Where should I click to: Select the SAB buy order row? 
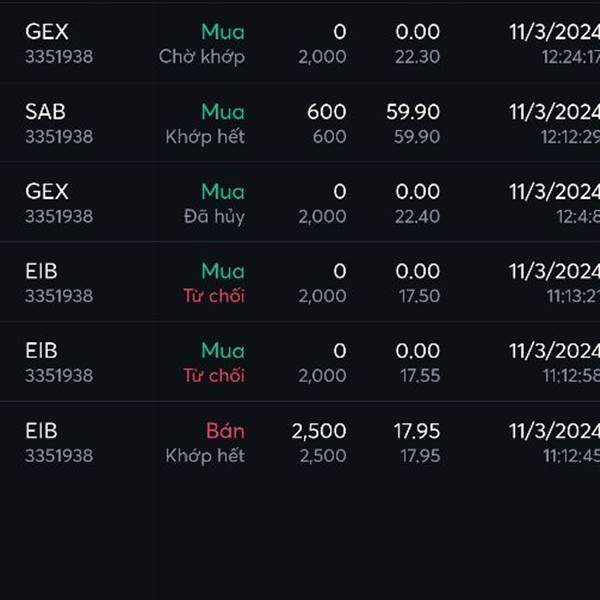(300, 124)
